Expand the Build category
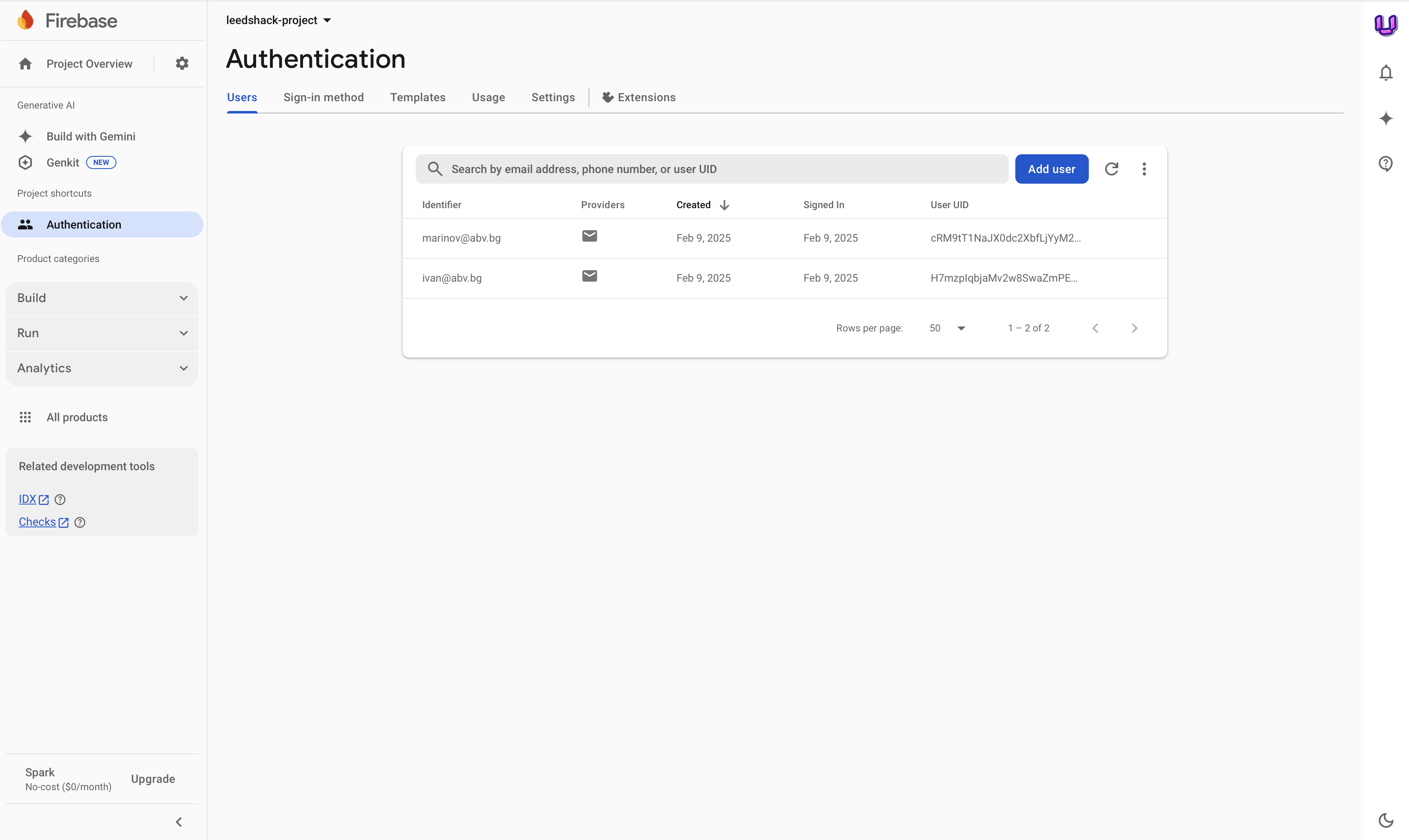The image size is (1409, 840). pos(102,298)
